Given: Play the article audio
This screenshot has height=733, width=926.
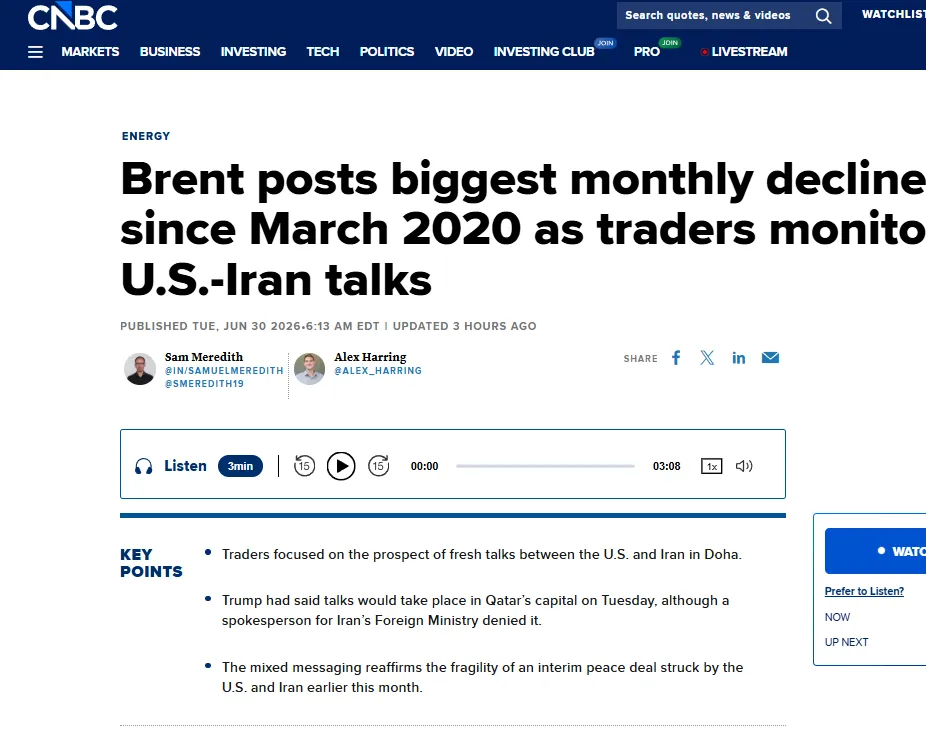Looking at the screenshot, I should [341, 466].
